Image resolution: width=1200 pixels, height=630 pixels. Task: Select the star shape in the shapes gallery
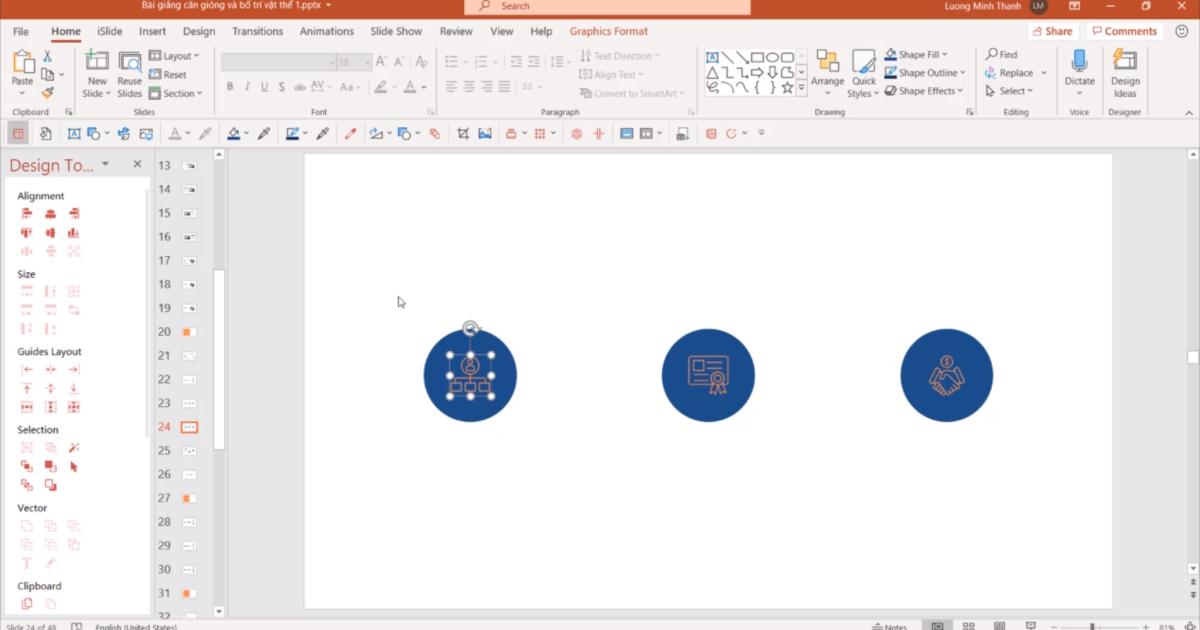pos(787,88)
